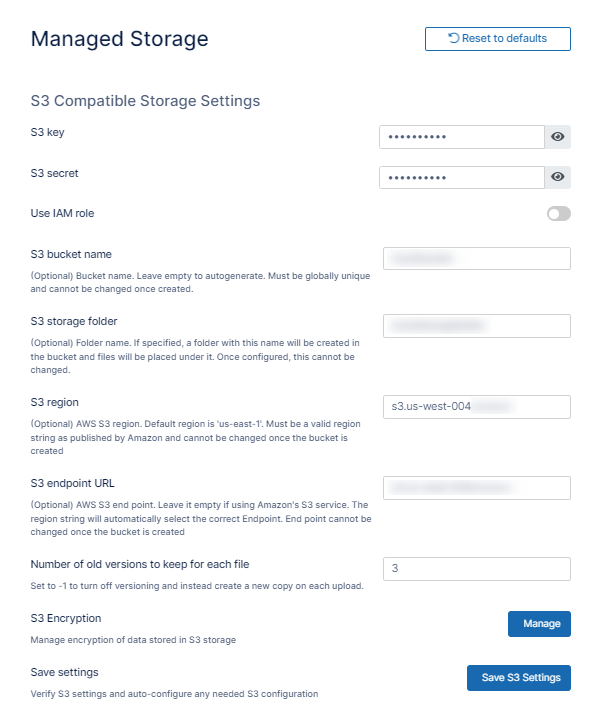
Task: Reveal the S3 key with eye icon
Action: pos(558,137)
